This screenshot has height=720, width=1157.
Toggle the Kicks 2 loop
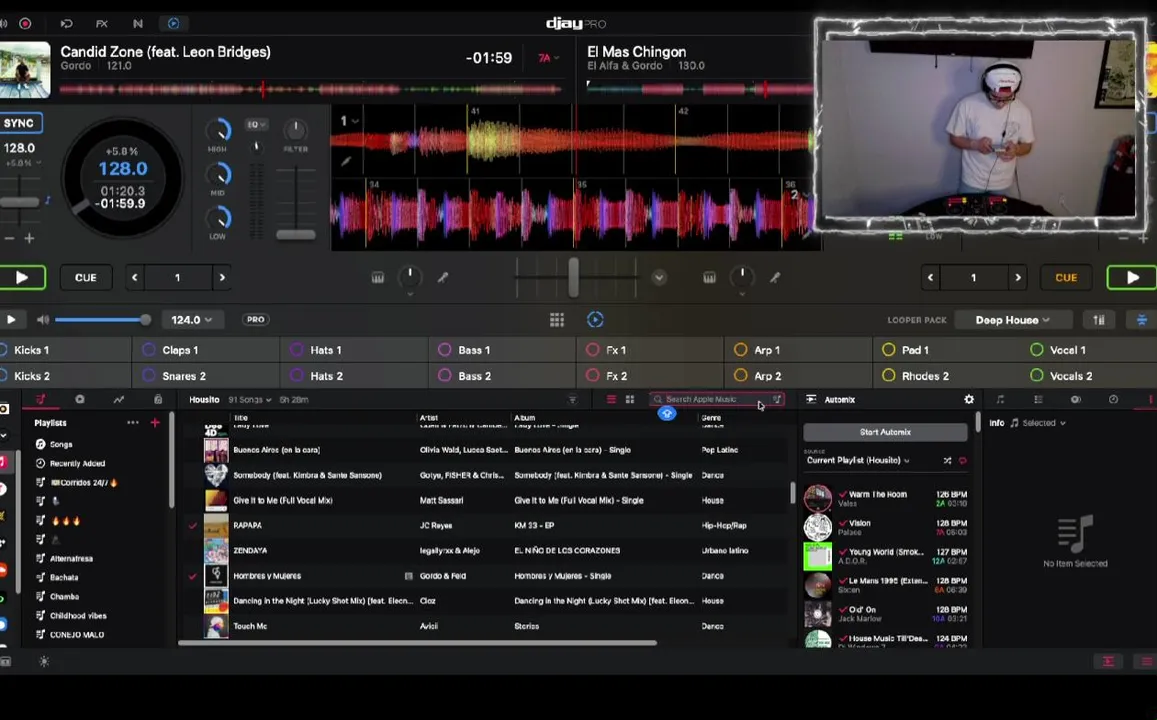click(65, 375)
